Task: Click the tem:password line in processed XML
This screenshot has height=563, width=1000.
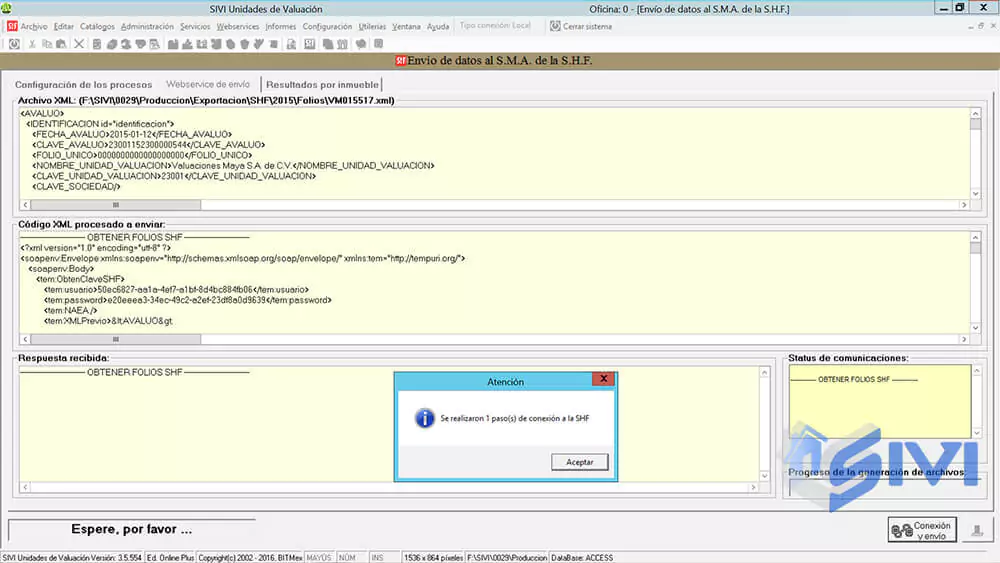Action: [x=188, y=300]
